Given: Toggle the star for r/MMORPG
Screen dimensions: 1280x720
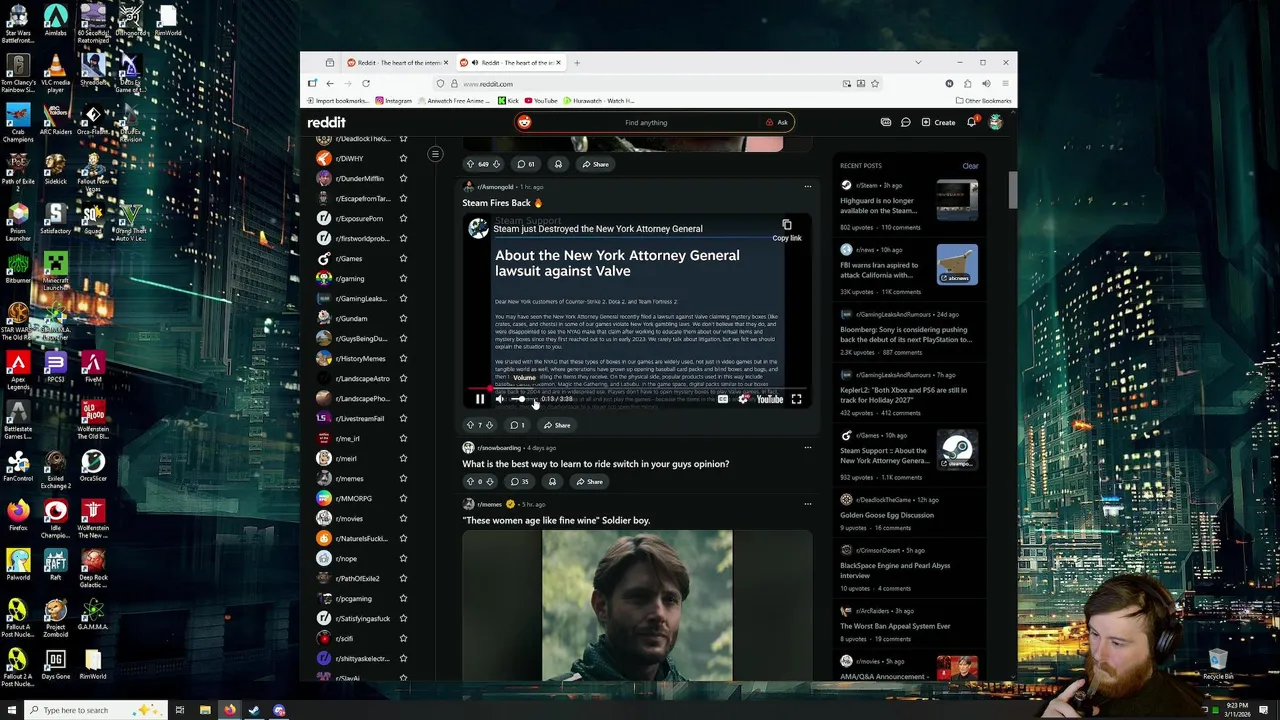Looking at the screenshot, I should pos(403,498).
